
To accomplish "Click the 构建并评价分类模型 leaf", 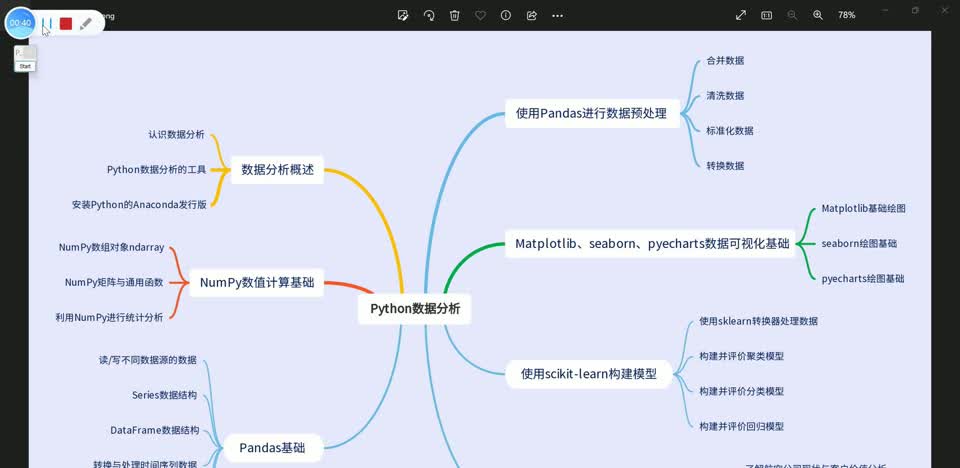I will (741, 391).
